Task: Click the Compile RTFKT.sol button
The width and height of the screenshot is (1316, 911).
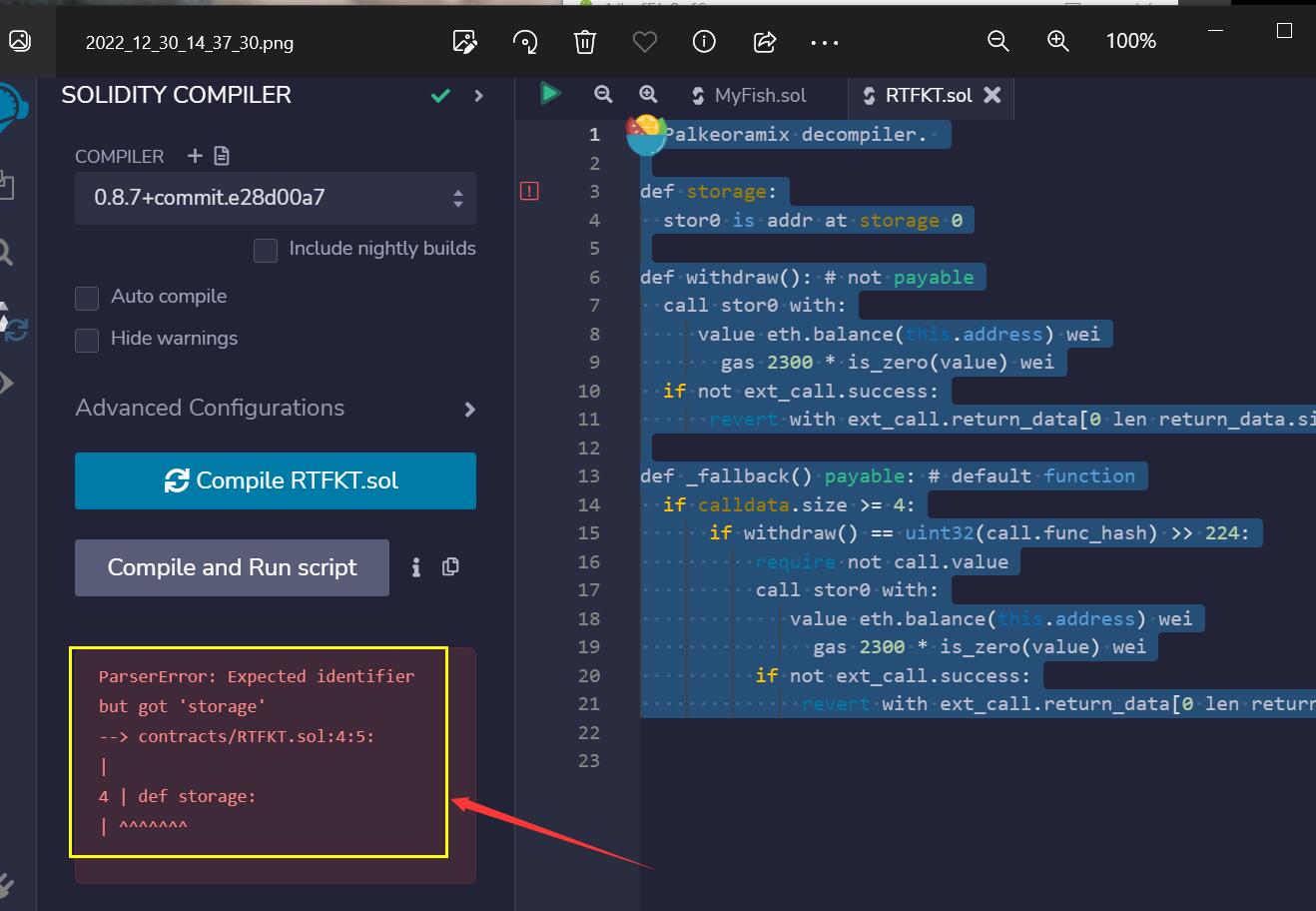Action: point(276,480)
